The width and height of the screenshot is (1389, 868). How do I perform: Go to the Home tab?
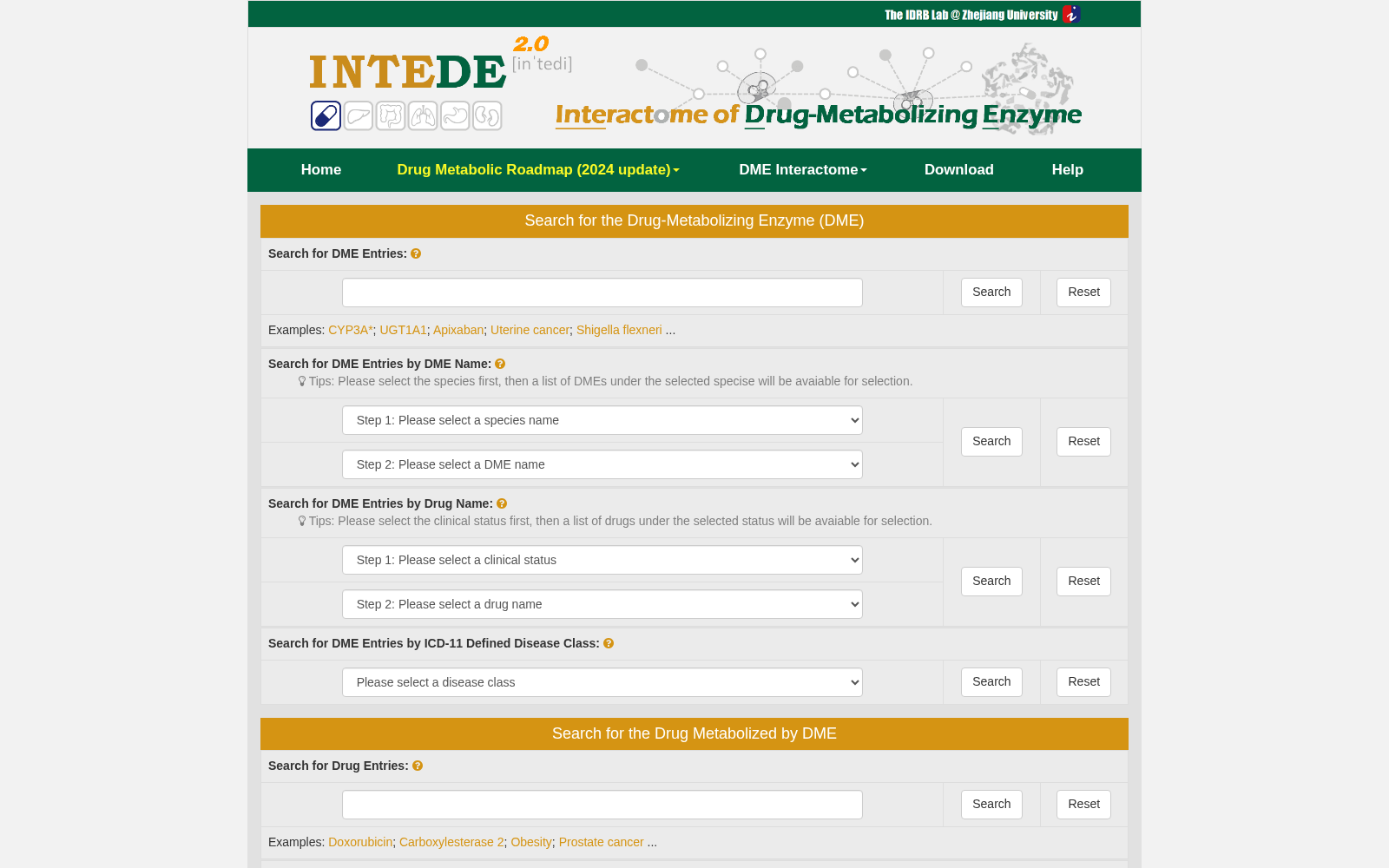pos(321,170)
